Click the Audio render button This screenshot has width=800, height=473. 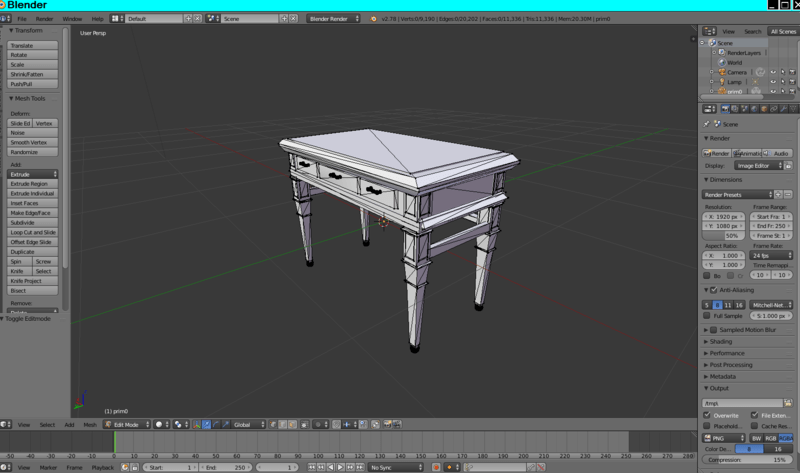pos(778,153)
